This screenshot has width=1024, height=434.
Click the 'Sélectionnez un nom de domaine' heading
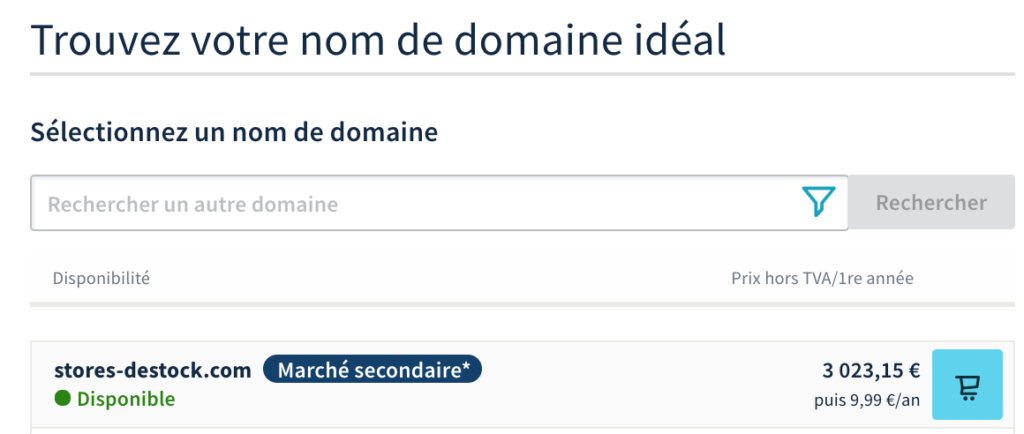tap(234, 131)
